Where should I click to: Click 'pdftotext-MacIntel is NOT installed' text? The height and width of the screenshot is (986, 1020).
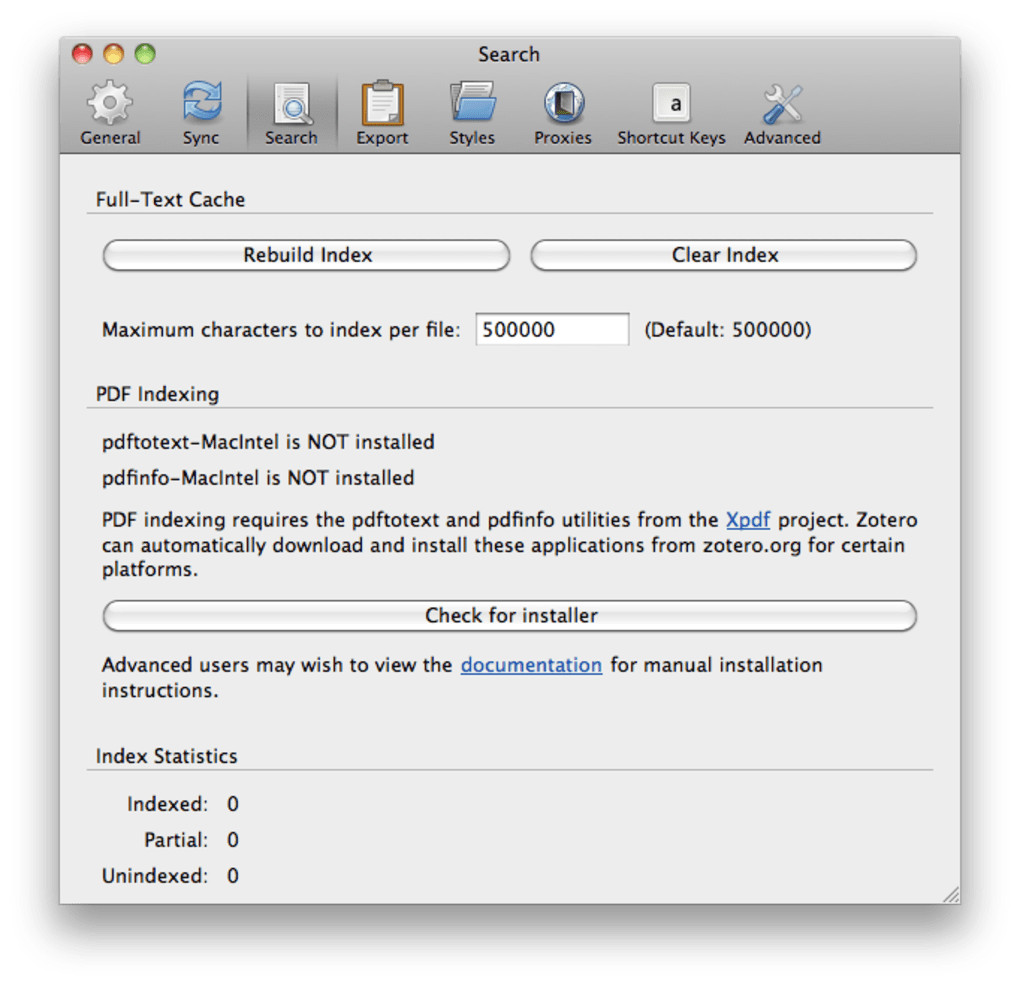tap(268, 442)
